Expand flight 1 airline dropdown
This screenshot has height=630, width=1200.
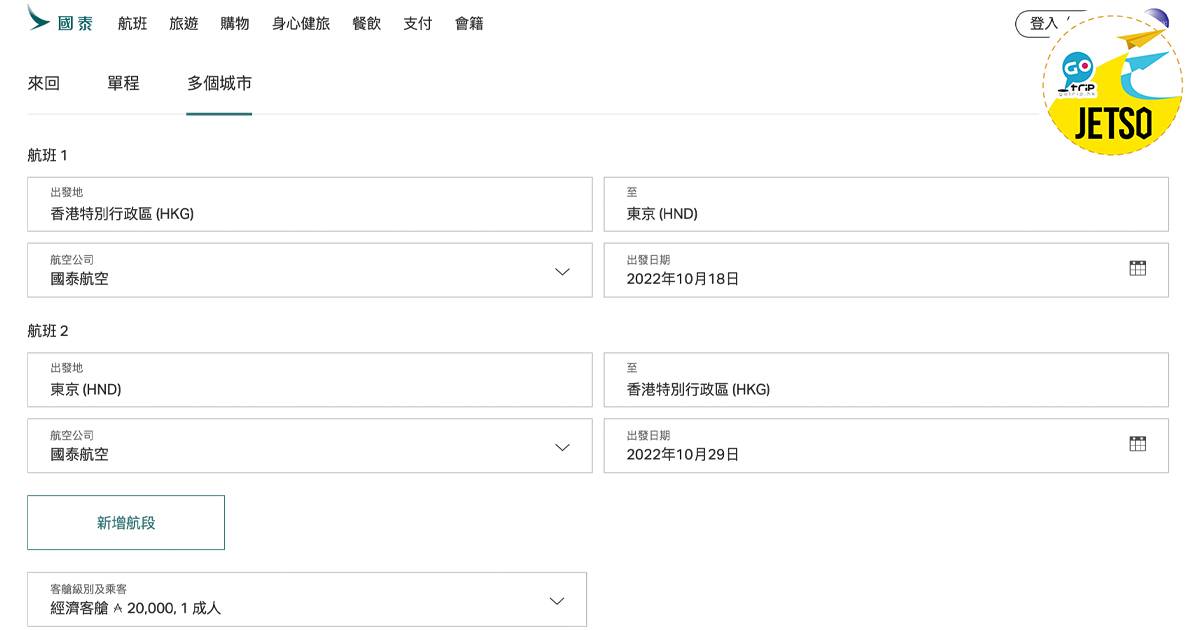pyautogui.click(x=562, y=271)
